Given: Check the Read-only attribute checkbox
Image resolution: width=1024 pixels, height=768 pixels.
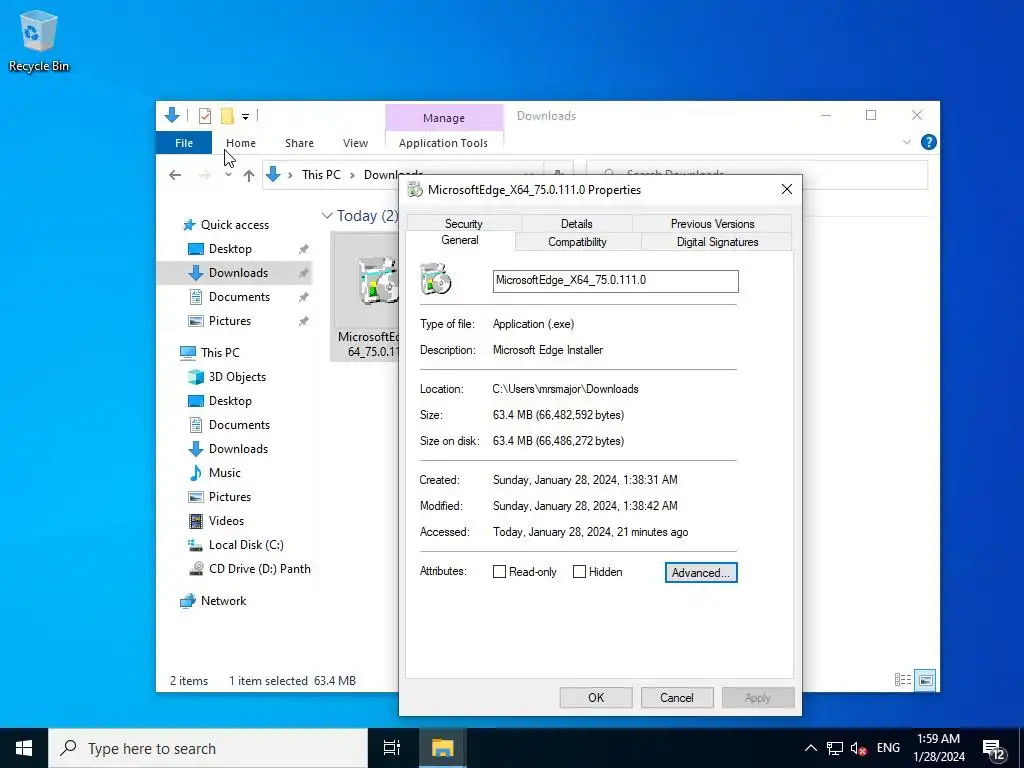Looking at the screenshot, I should pyautogui.click(x=499, y=571).
